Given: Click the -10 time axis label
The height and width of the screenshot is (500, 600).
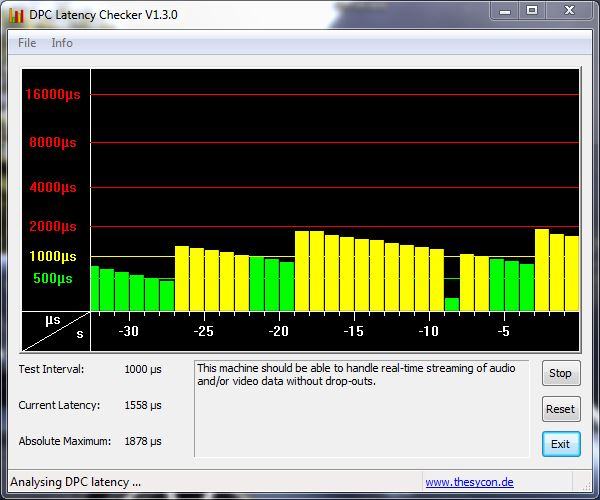Looking at the screenshot, I should point(428,331).
